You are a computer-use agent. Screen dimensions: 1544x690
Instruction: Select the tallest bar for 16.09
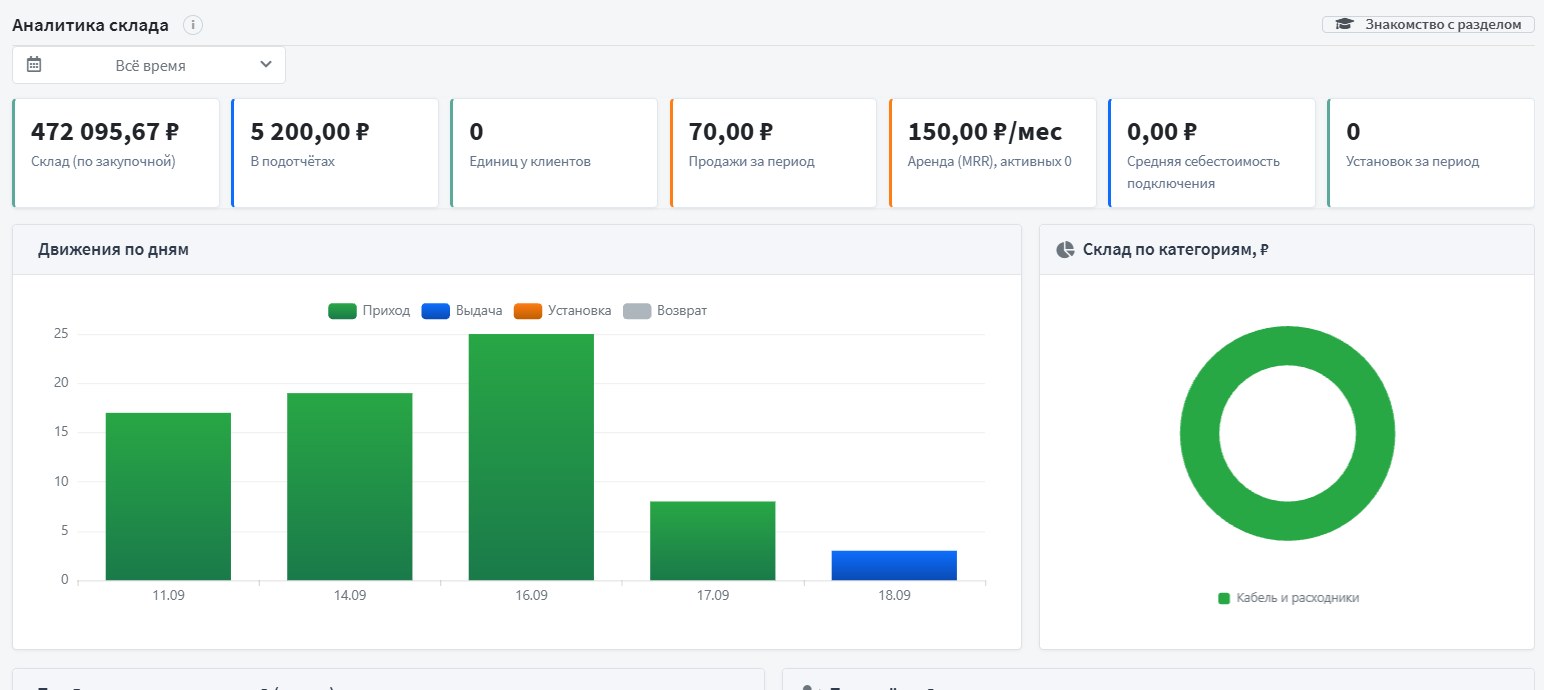(x=531, y=457)
